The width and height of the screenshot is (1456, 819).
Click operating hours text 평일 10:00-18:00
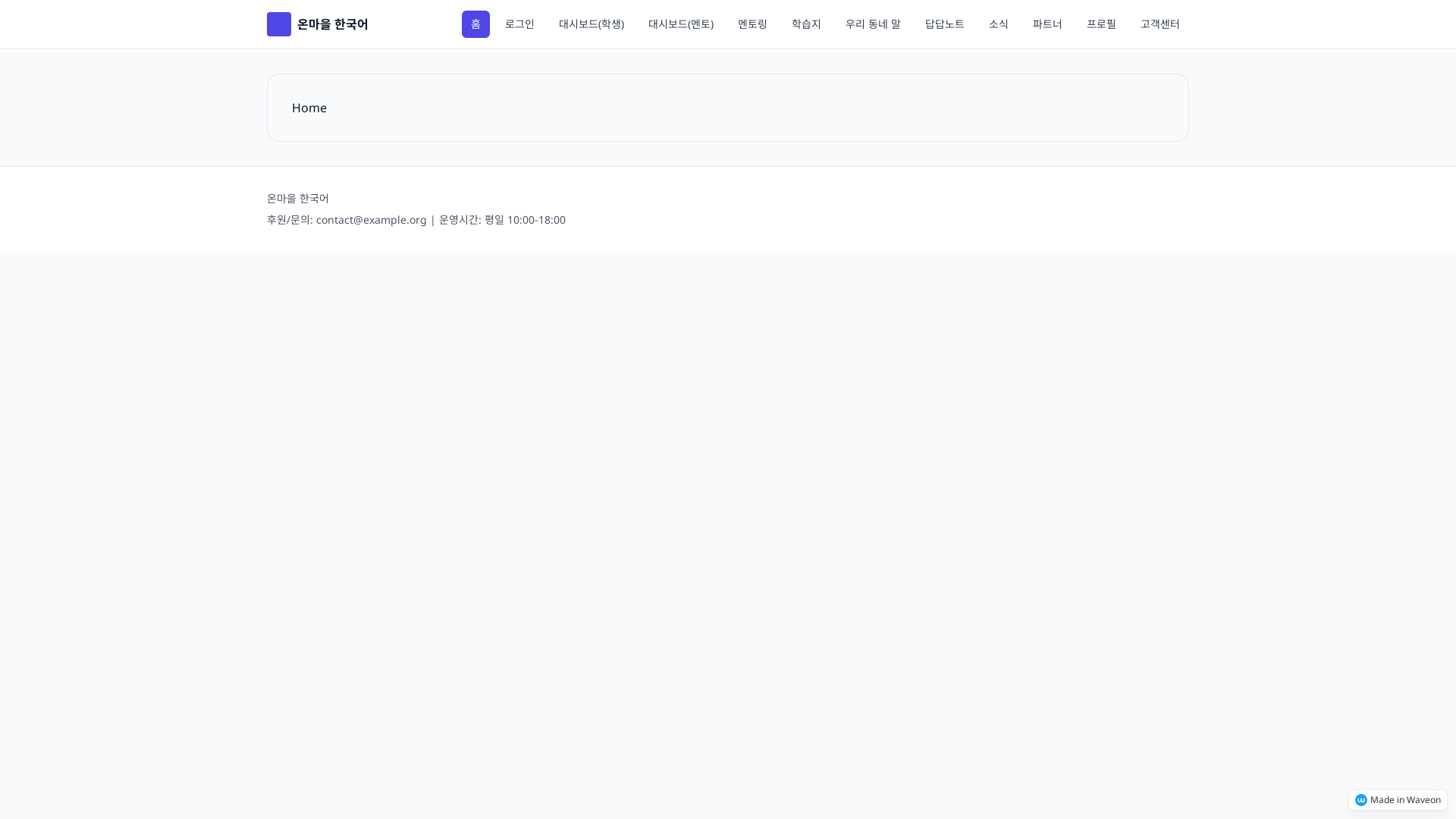click(x=525, y=220)
